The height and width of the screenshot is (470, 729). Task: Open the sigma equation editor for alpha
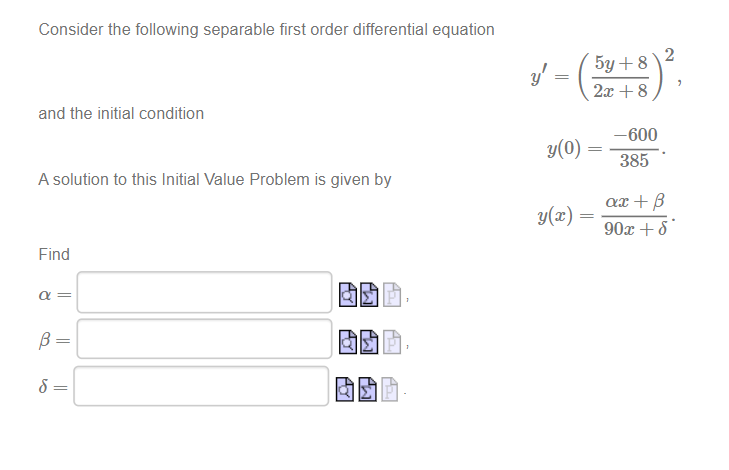369,295
